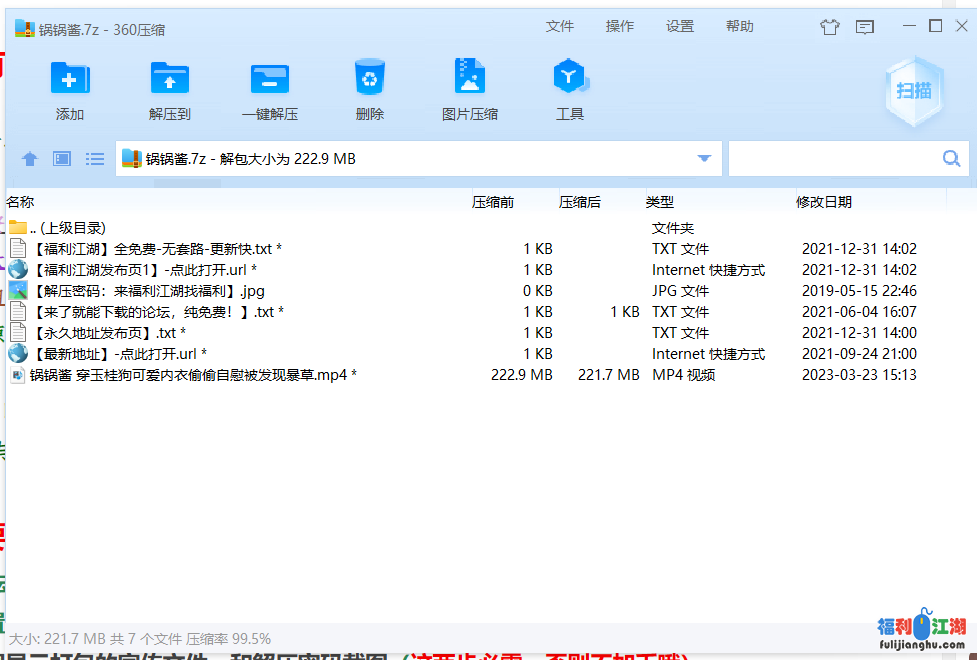Open the 文件 (File) menu
977x660 pixels.
[560, 27]
